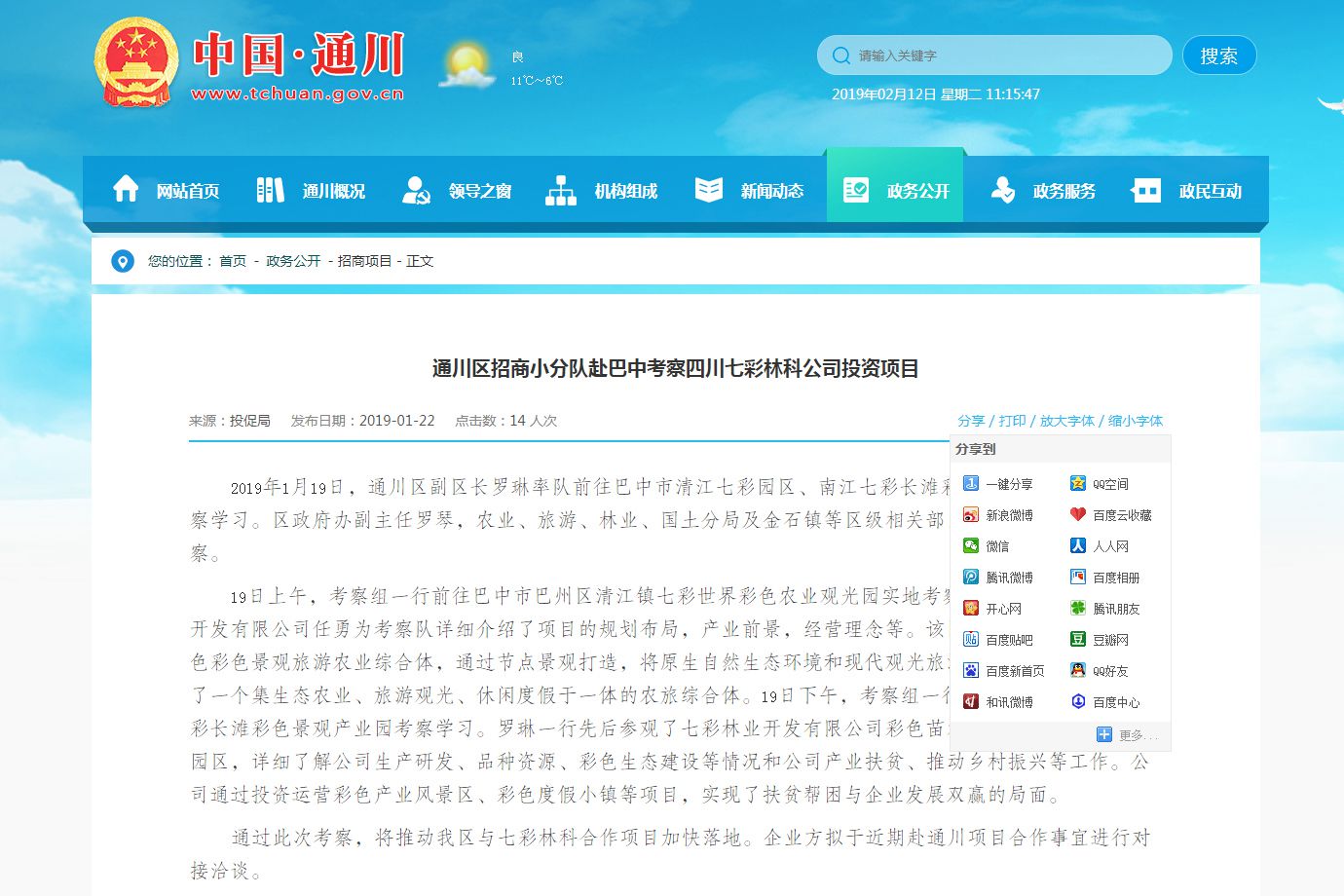Click the 百度贴吧 share icon
Image resolution: width=1344 pixels, height=896 pixels.
[971, 640]
